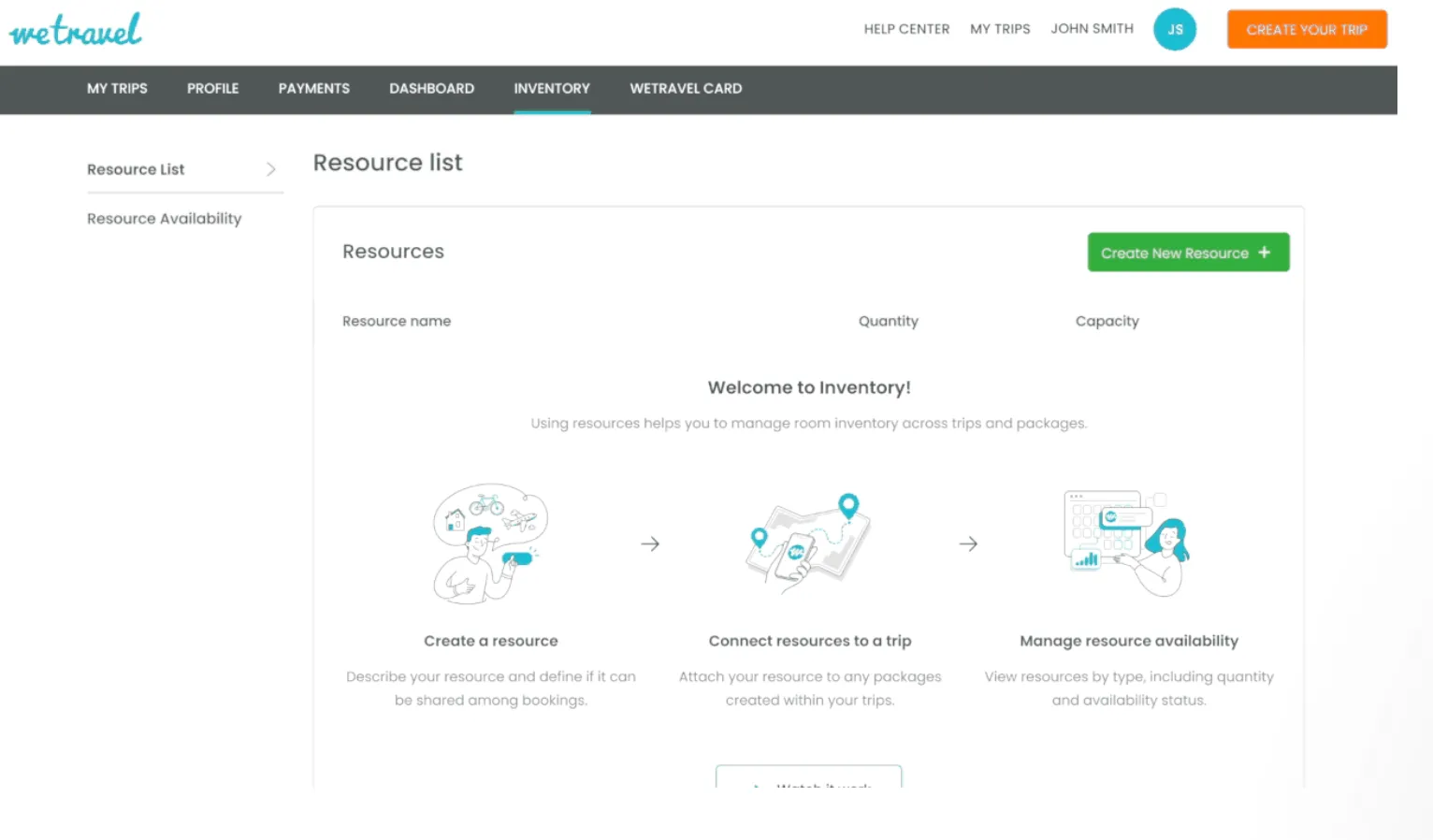Click Create Your Trip orange button
The width and height of the screenshot is (1433, 840).
click(1307, 29)
